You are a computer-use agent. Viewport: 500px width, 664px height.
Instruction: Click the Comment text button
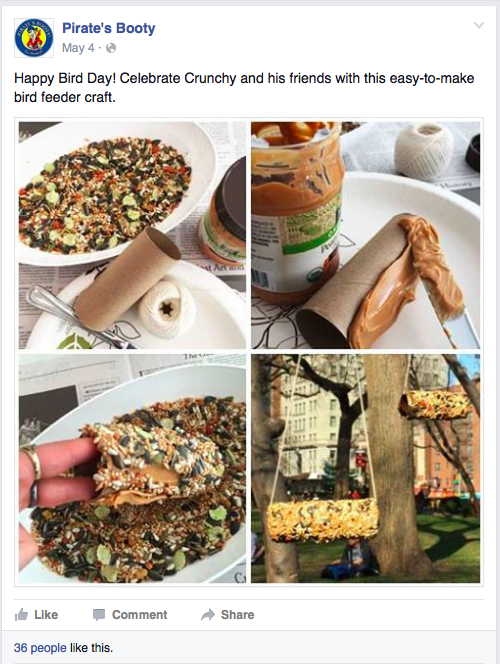point(139,614)
